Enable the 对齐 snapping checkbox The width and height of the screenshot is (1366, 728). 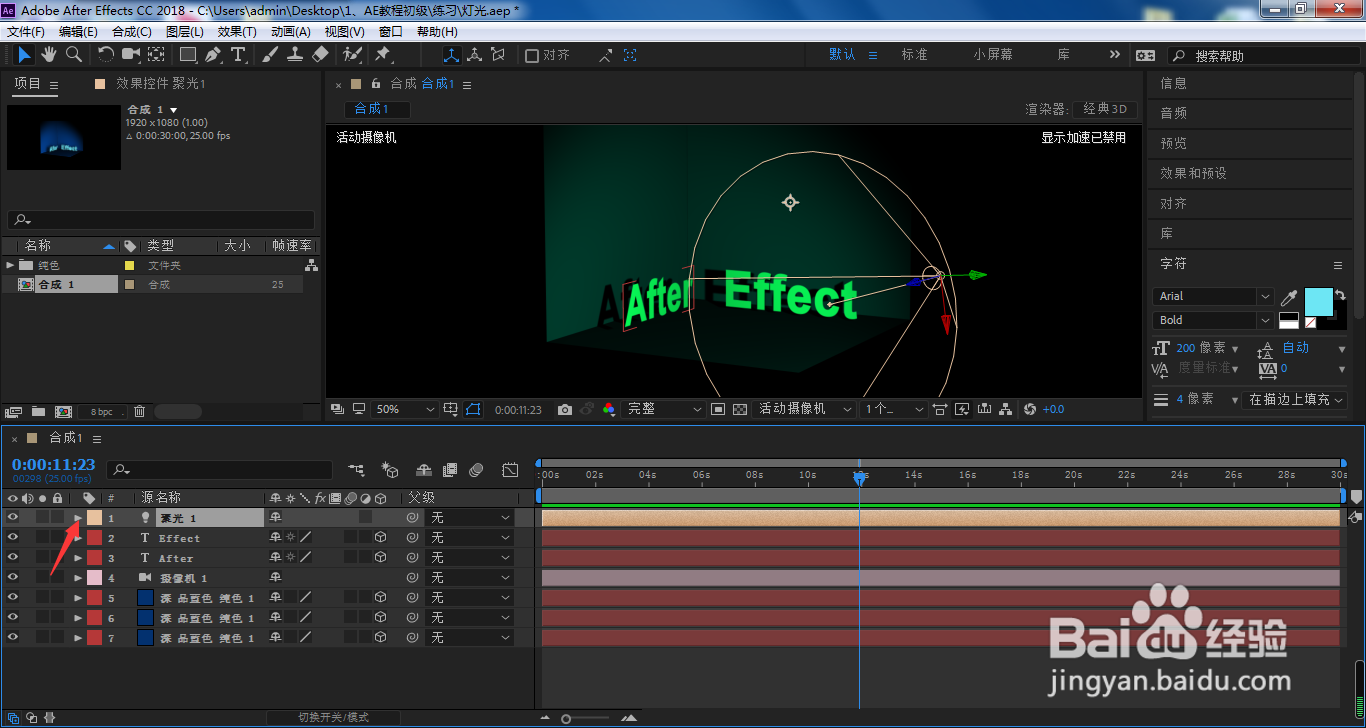(532, 56)
